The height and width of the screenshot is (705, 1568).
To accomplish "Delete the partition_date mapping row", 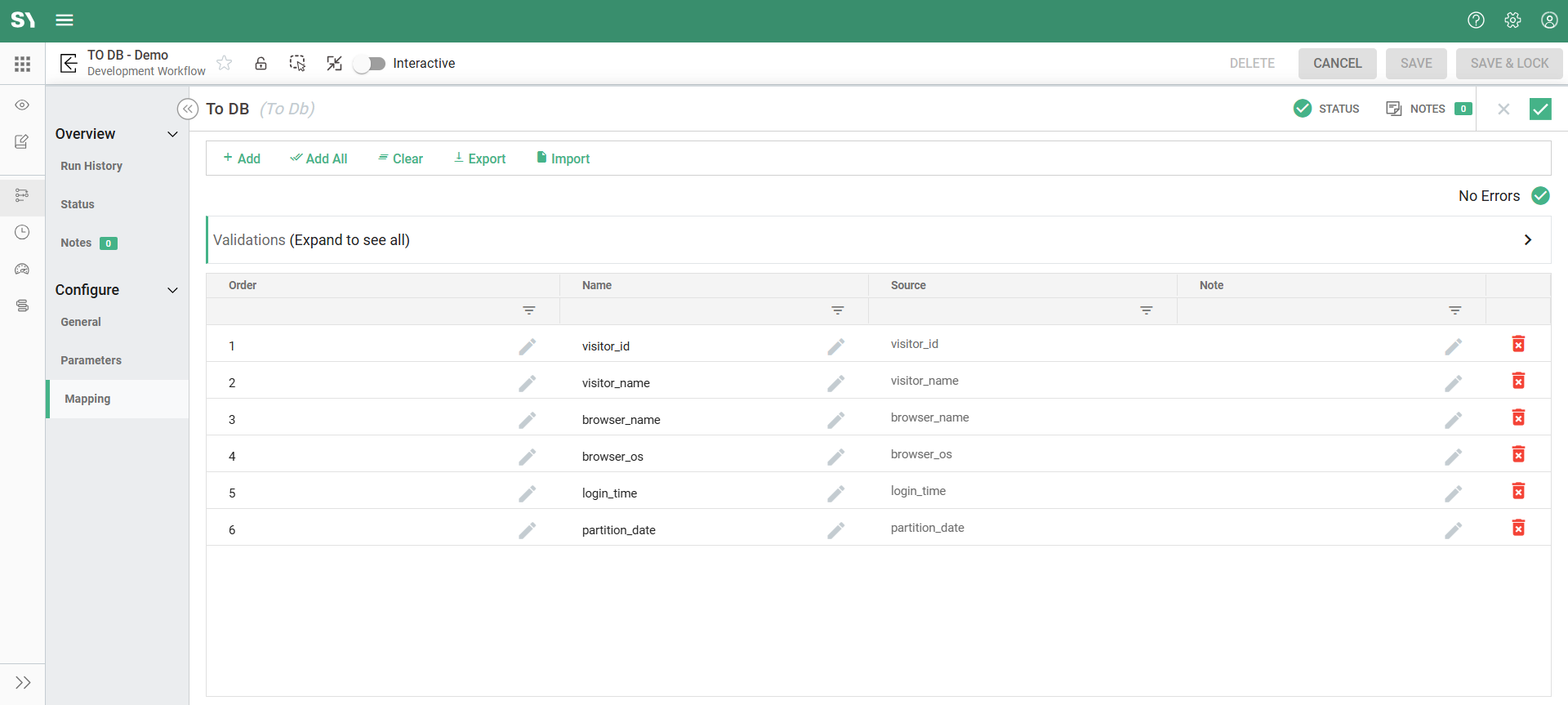I will coord(1518,528).
